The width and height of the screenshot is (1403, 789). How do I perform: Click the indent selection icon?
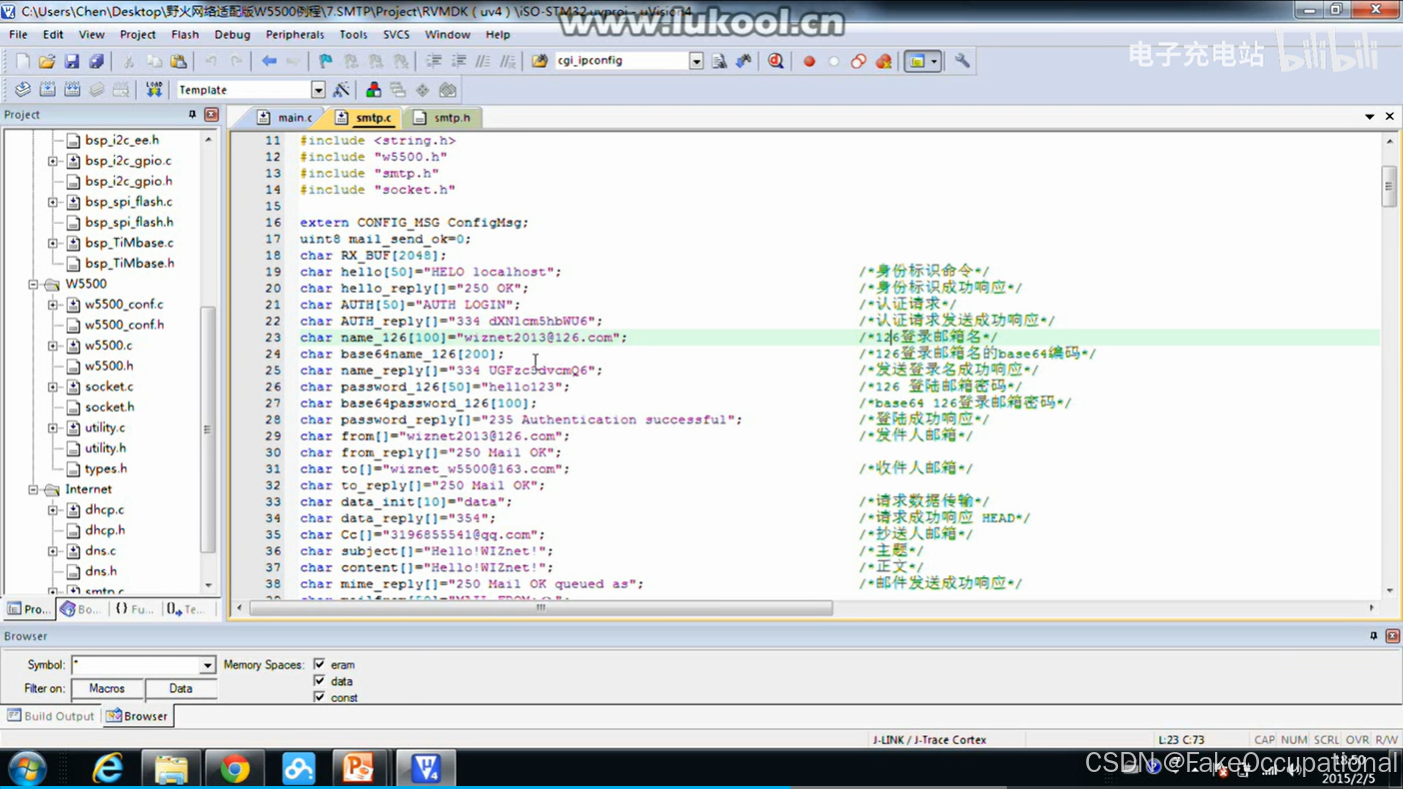pos(434,61)
